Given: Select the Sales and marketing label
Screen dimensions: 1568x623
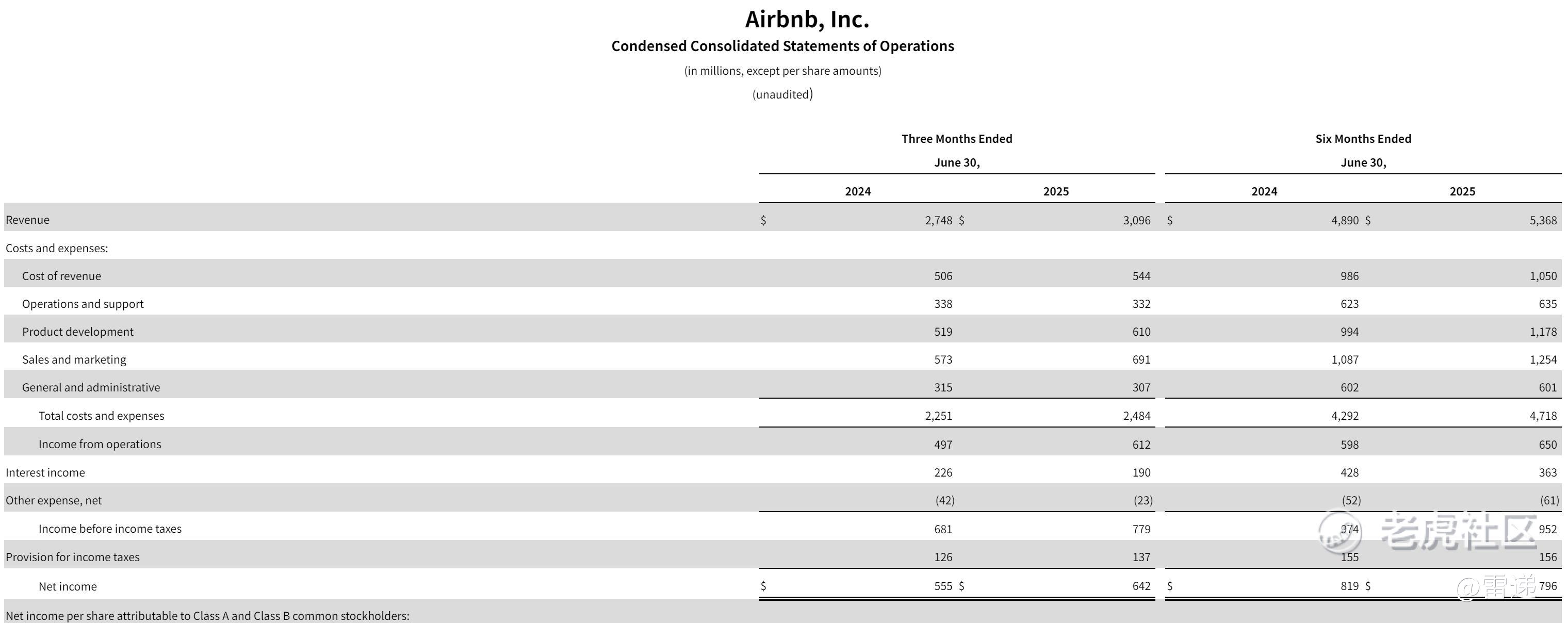Looking at the screenshot, I should (74, 359).
